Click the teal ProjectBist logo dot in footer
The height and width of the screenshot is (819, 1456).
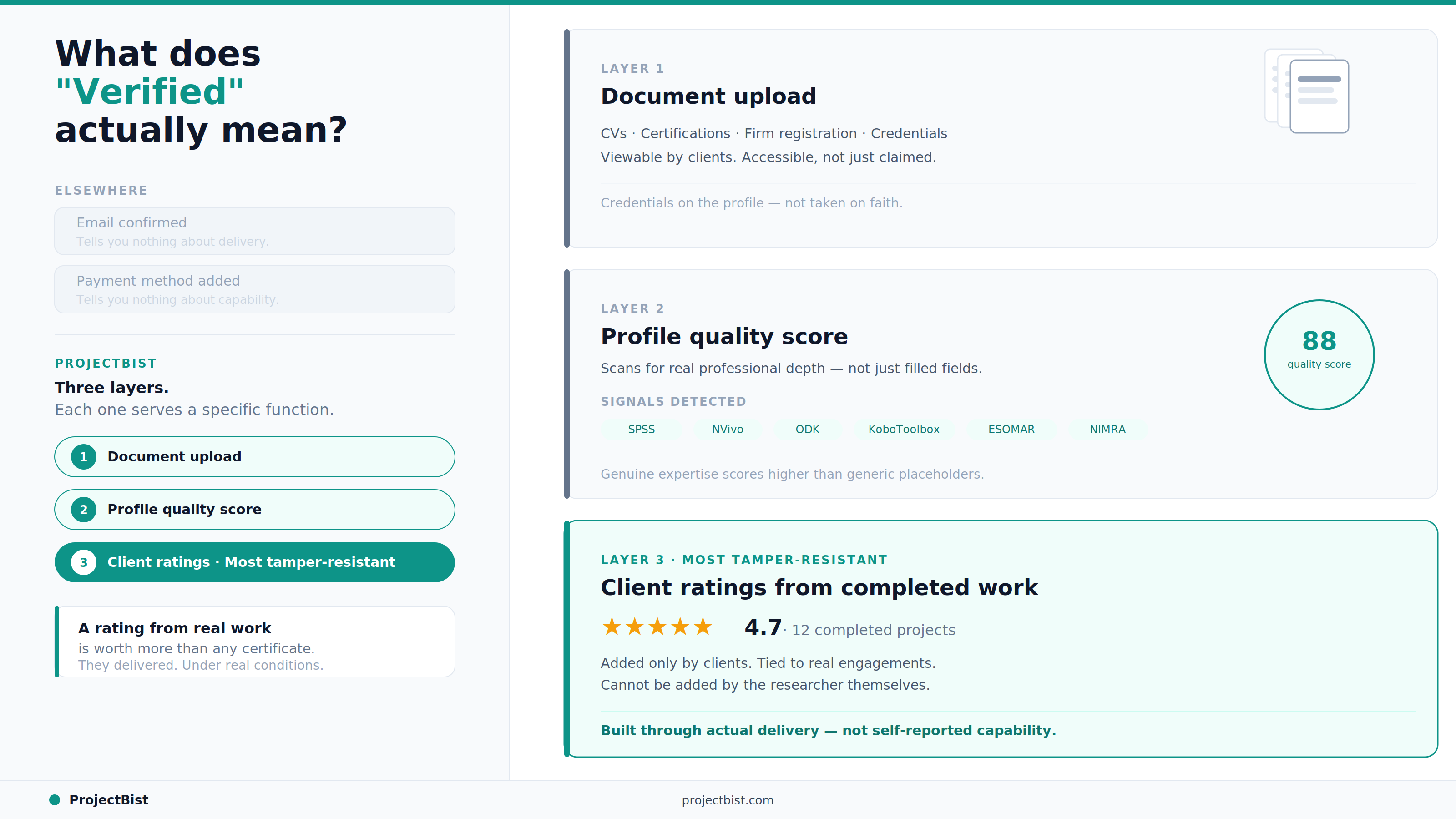54,799
